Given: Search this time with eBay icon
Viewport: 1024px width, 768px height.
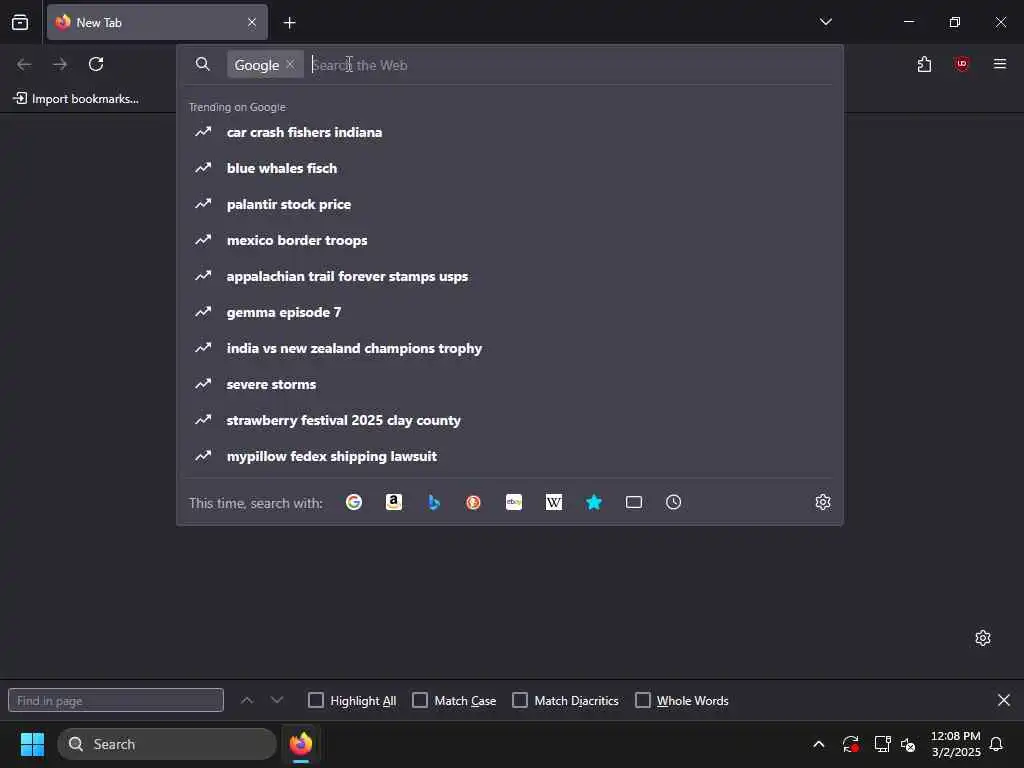Looking at the screenshot, I should (x=514, y=502).
